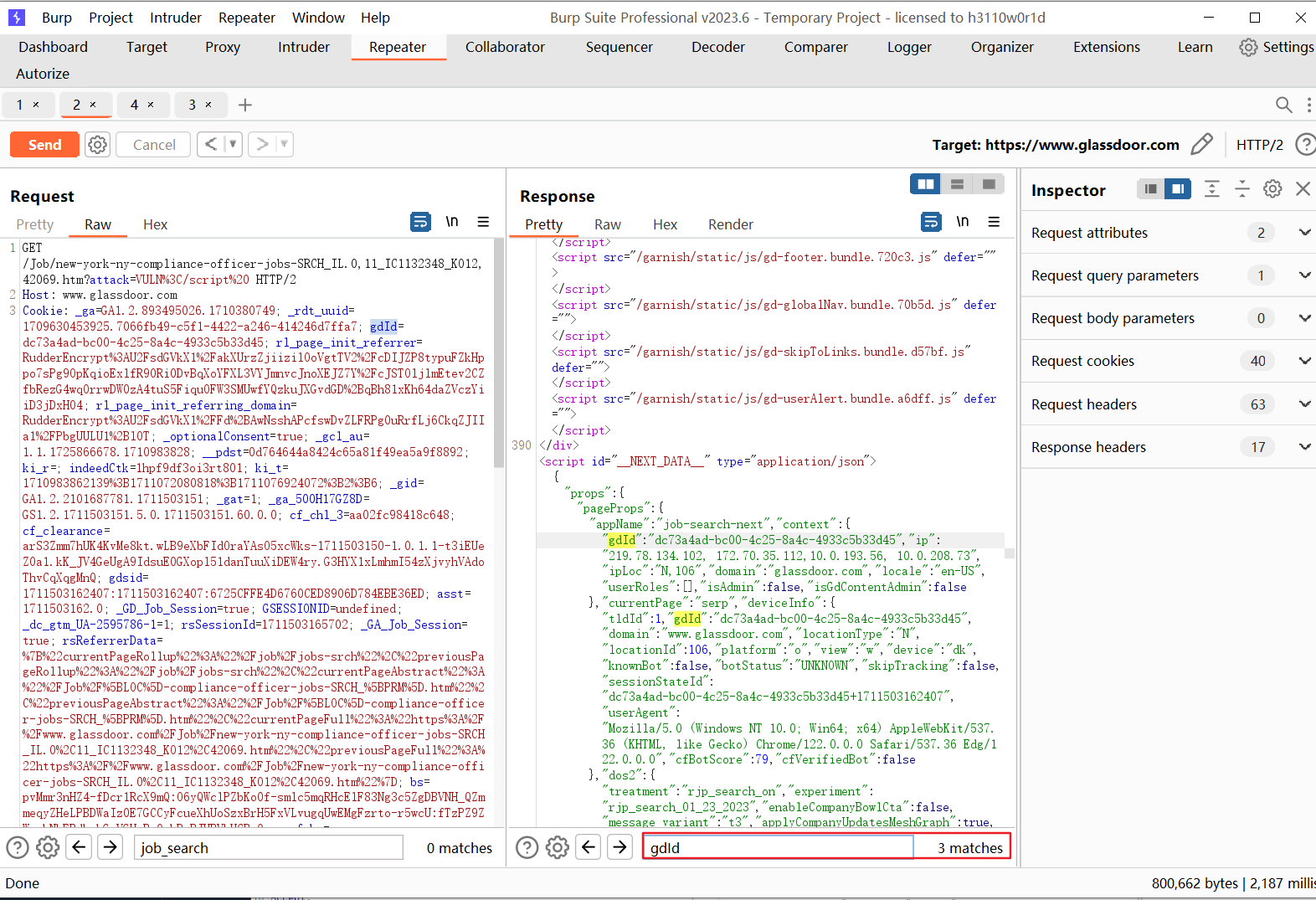Viewport: 1316px width, 900px height.
Task: Click the Repeater tab search magnifier icon
Action: tap(1283, 105)
